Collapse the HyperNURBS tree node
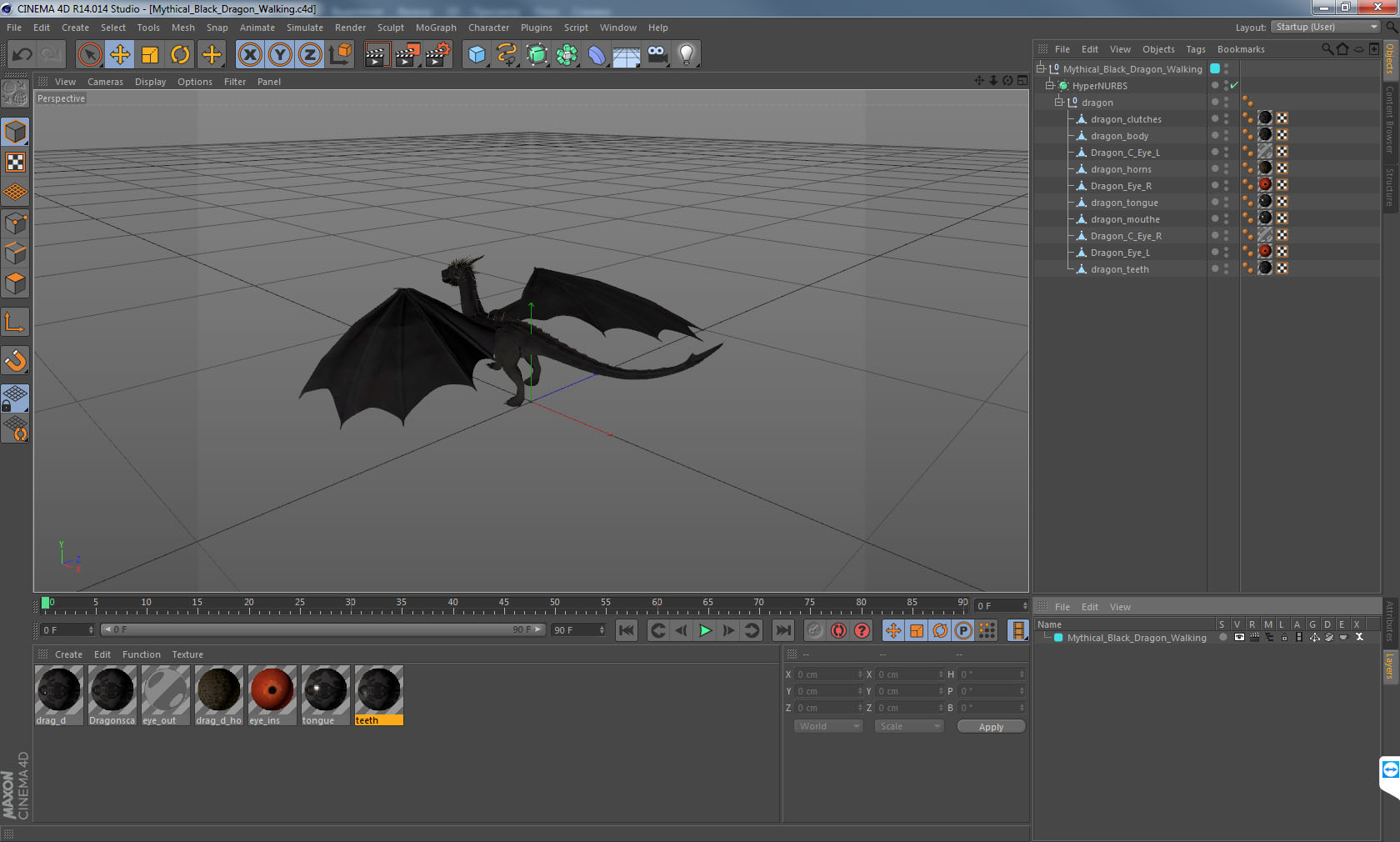 point(1050,85)
